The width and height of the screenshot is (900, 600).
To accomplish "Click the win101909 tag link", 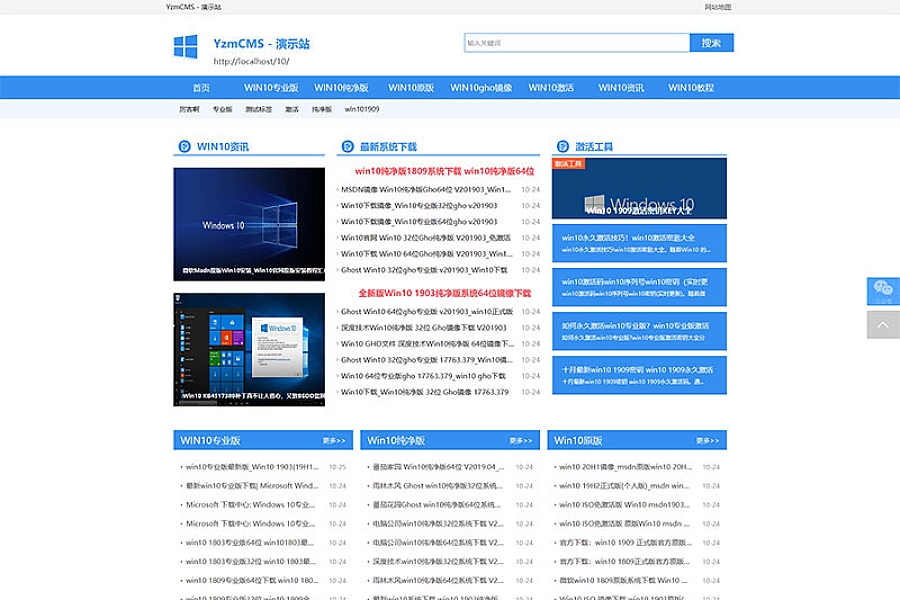I will pos(362,109).
